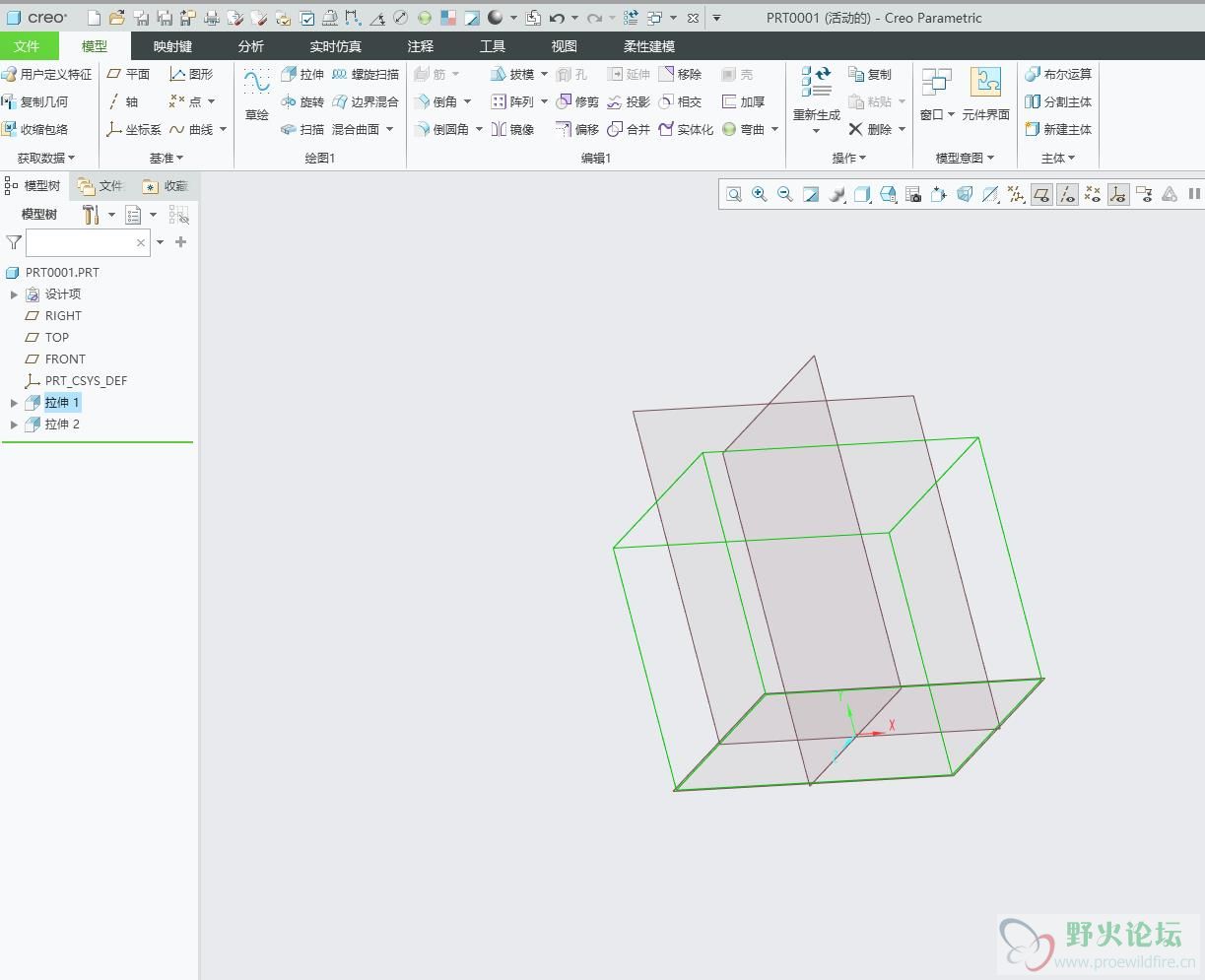
Task: Click the Offset (偏移) tool
Action: tap(577, 129)
